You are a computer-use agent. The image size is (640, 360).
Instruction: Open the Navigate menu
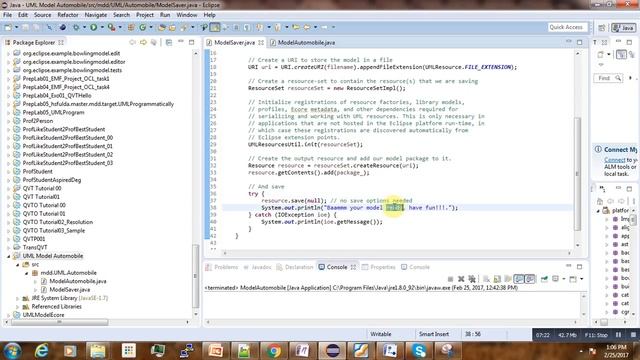click(96, 15)
